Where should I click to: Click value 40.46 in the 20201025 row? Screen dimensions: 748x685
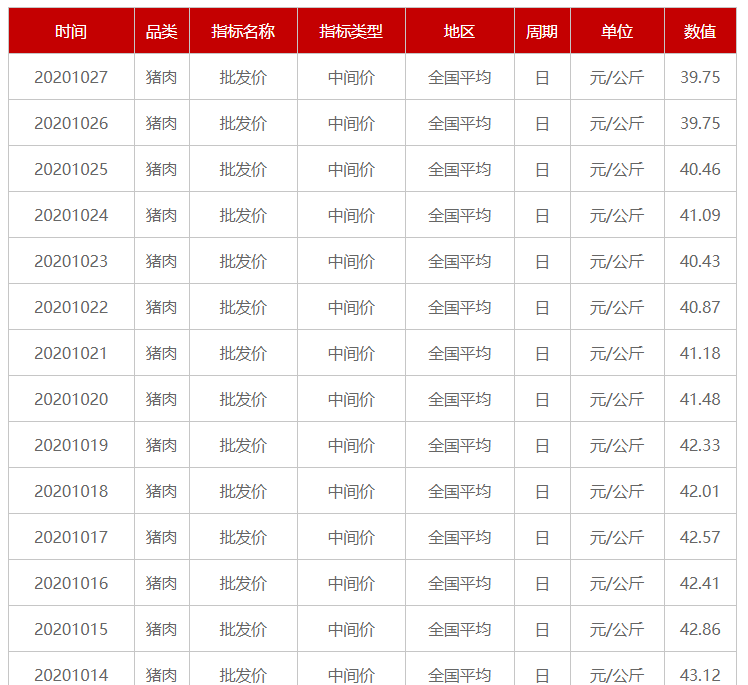[x=700, y=169]
